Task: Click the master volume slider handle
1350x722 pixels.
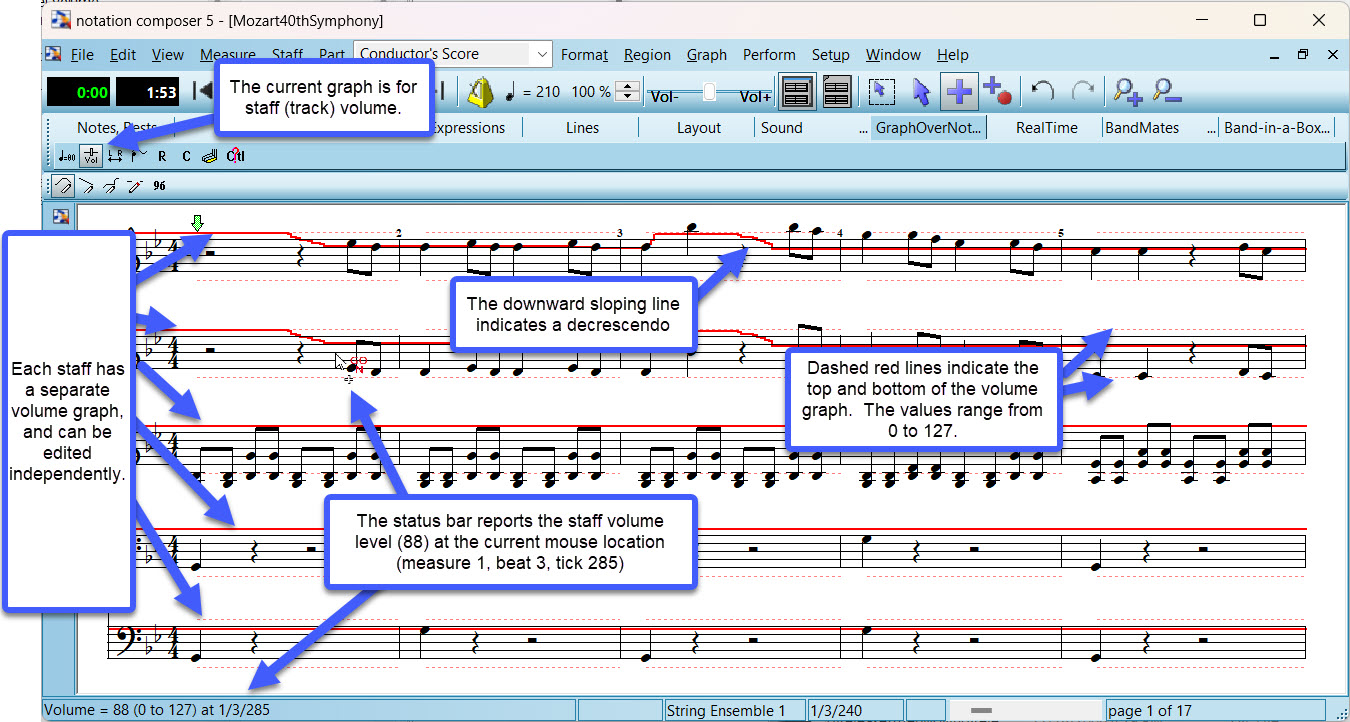Action: coord(709,92)
